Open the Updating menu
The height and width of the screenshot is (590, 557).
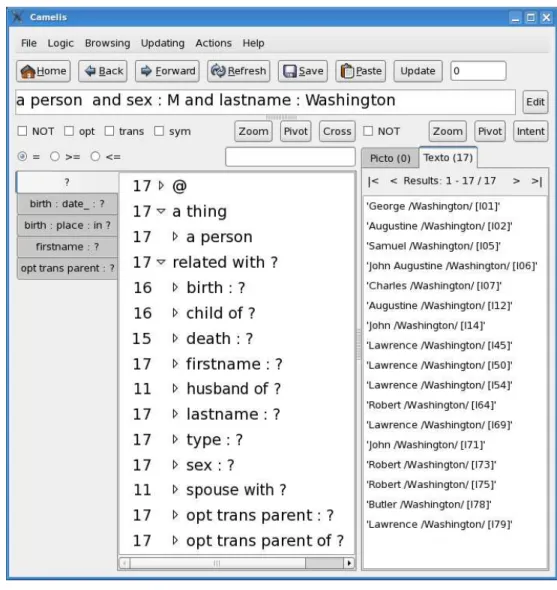click(x=163, y=43)
